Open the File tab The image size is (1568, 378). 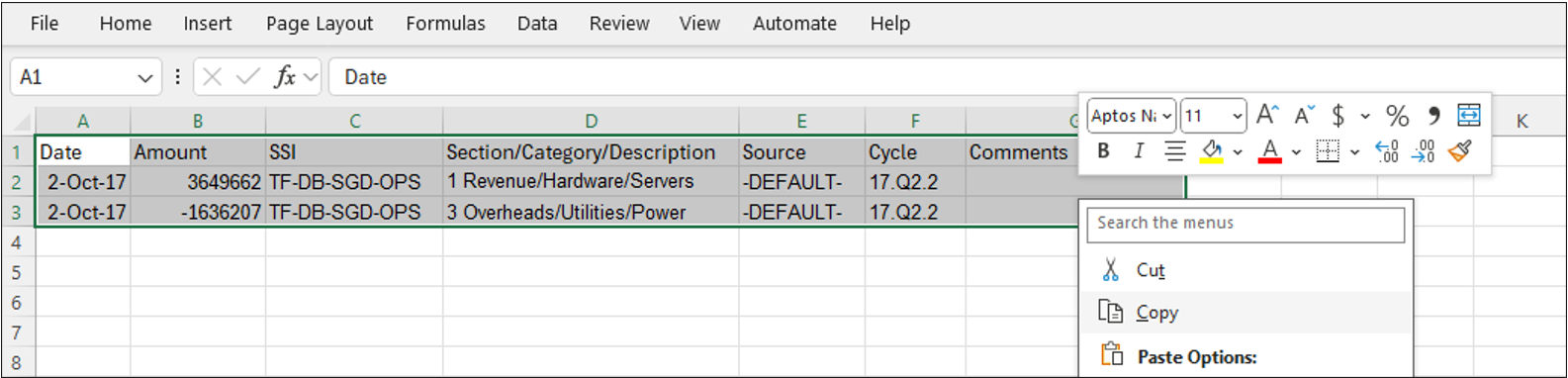pyautogui.click(x=45, y=24)
